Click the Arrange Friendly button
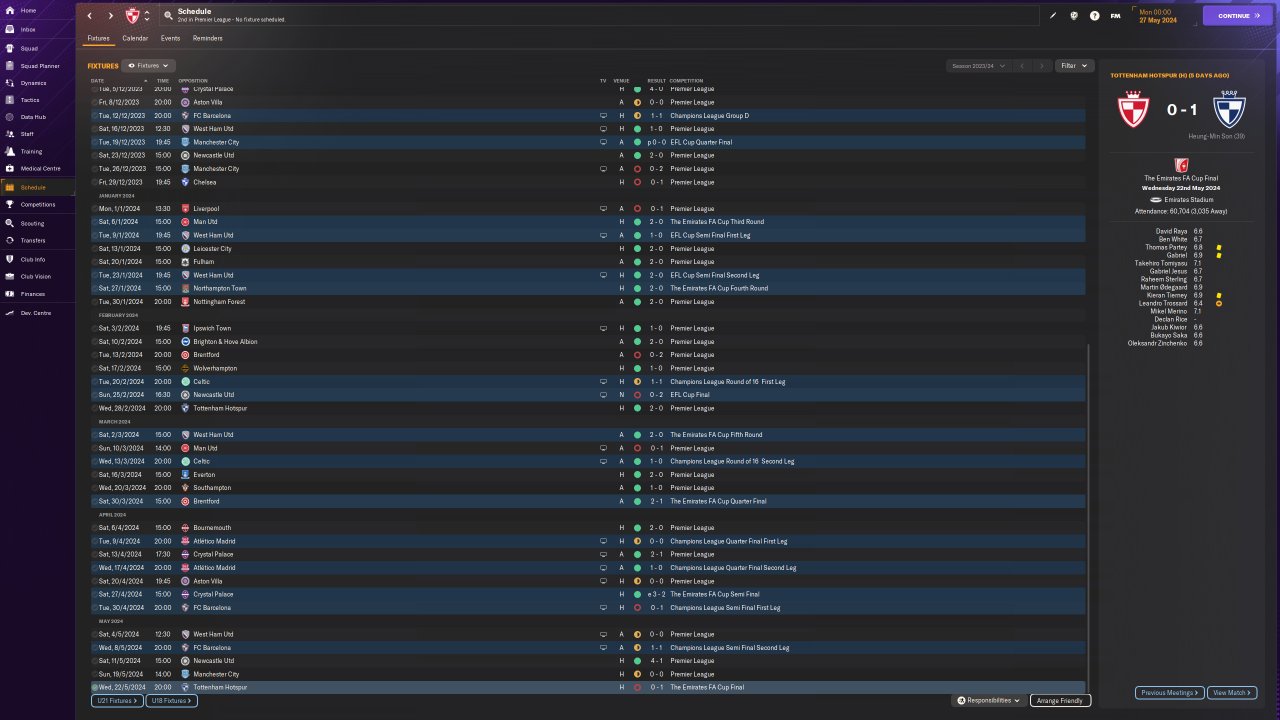The width and height of the screenshot is (1280, 720). [1060, 701]
